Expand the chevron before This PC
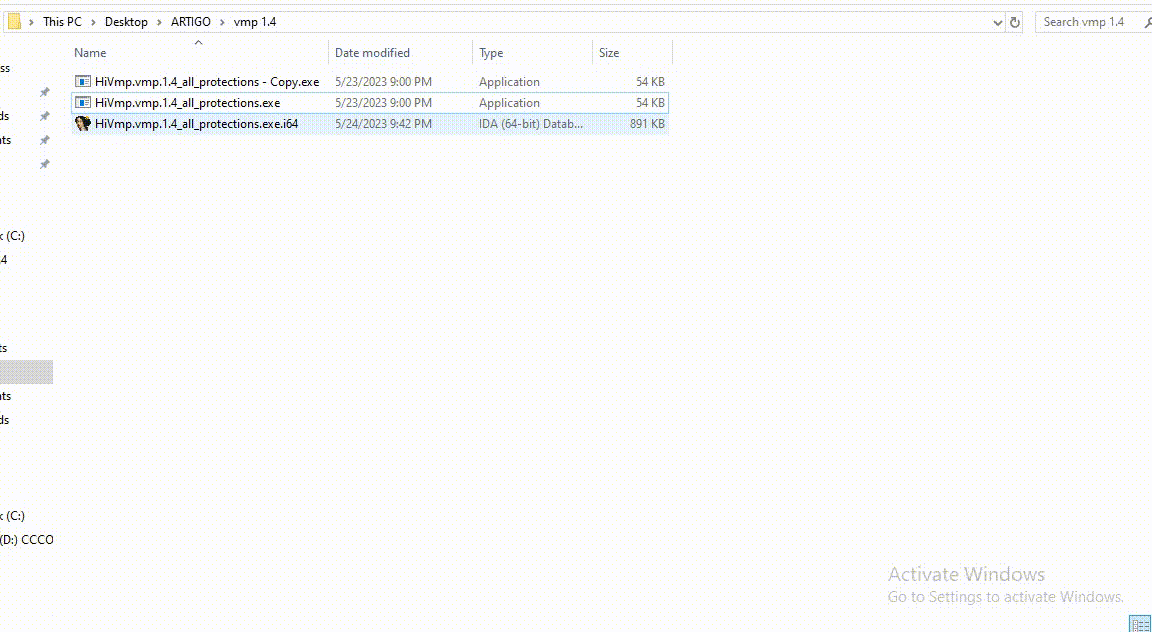The height and width of the screenshot is (632, 1152). (x=32, y=22)
